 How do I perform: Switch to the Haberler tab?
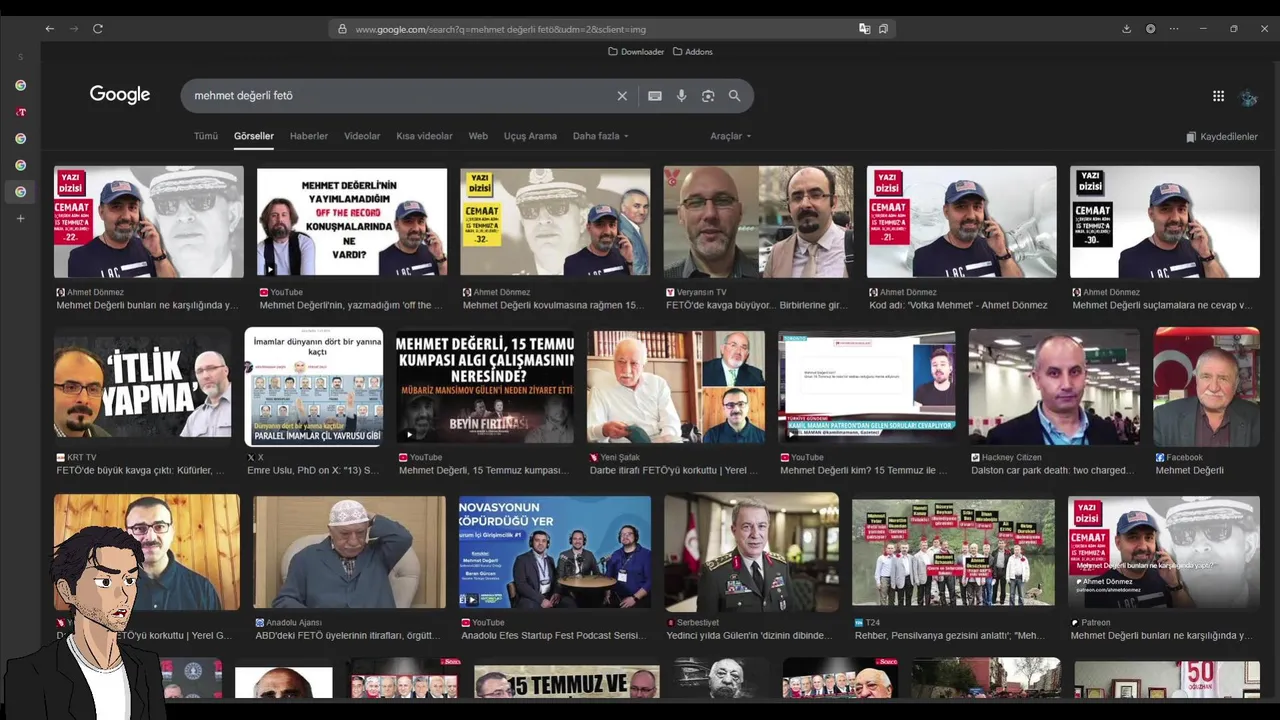(x=309, y=136)
